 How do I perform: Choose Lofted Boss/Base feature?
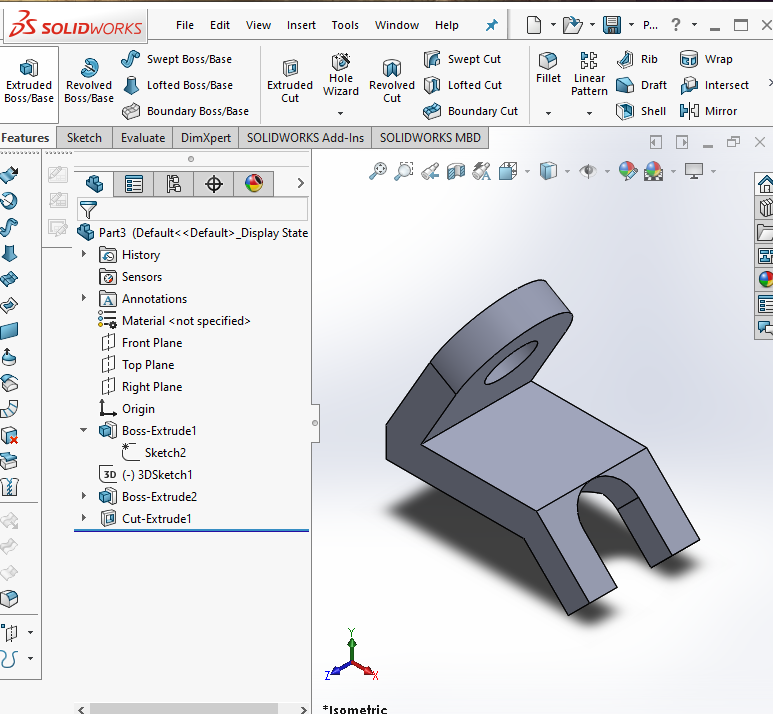[x=177, y=85]
